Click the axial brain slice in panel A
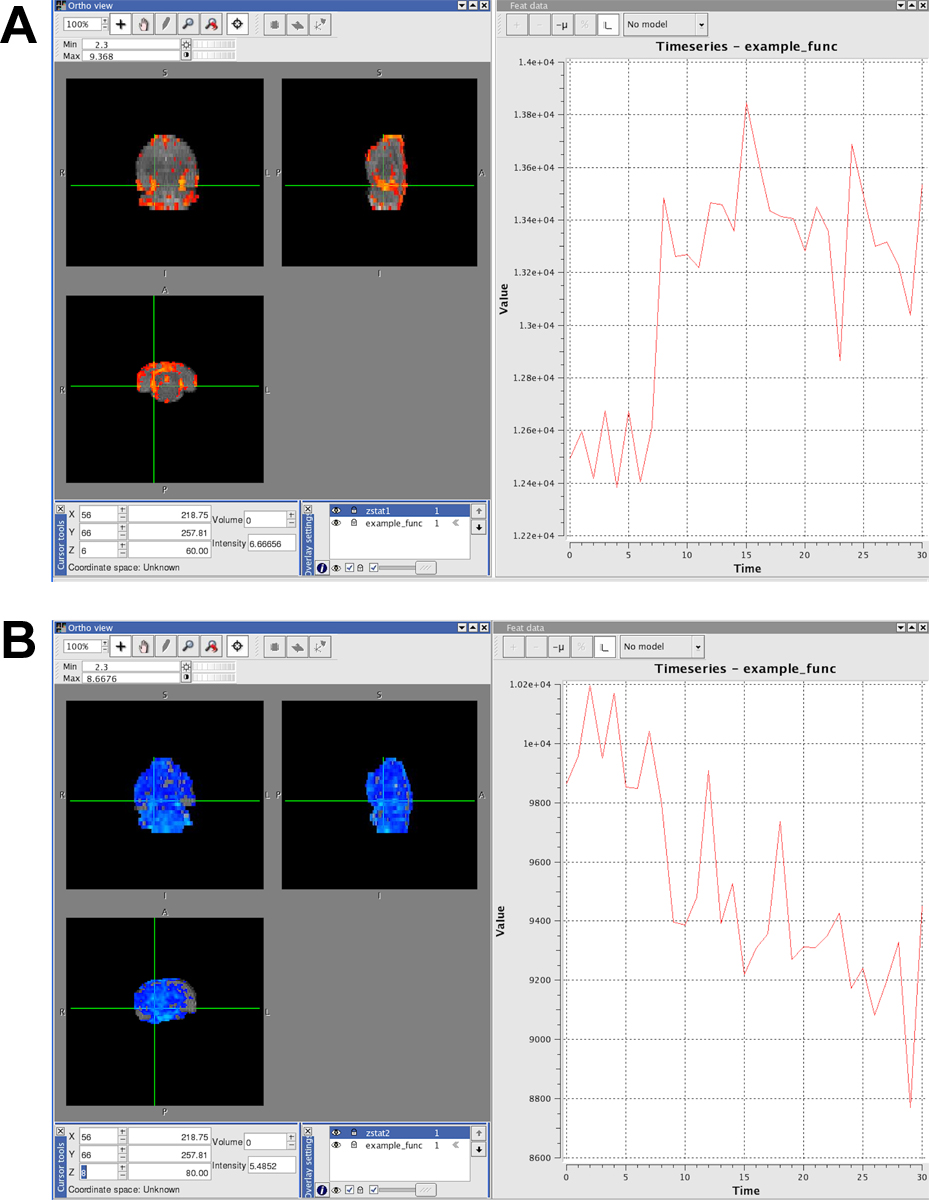This screenshot has width=929, height=1200. click(x=165, y=381)
